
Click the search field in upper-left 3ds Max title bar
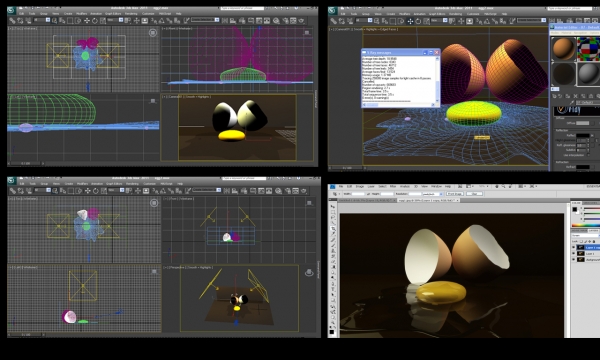[243, 8]
